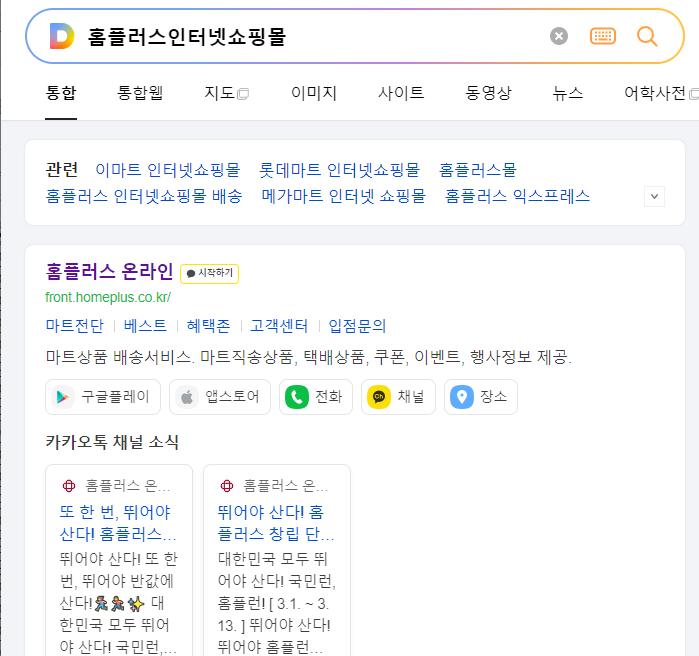Go to the 동영상 tab

coord(488,93)
